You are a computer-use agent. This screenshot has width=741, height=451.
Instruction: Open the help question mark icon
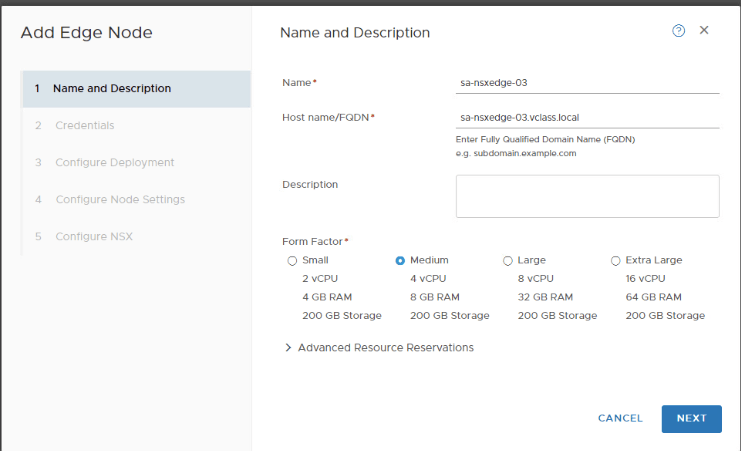[x=679, y=31]
